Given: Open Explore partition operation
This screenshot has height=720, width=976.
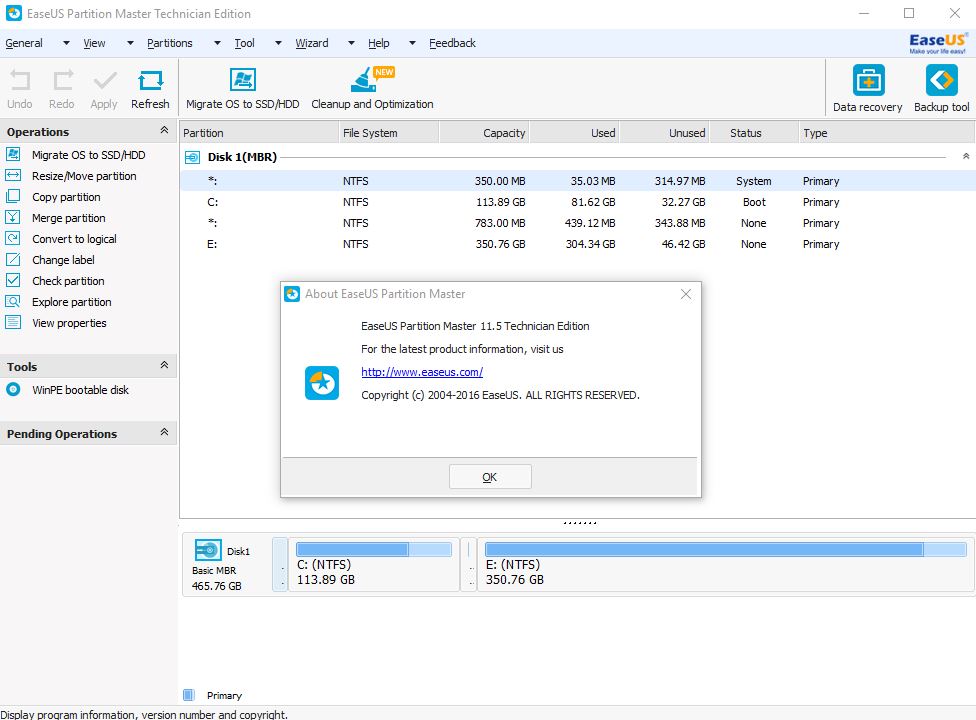Looking at the screenshot, I should 72,302.
